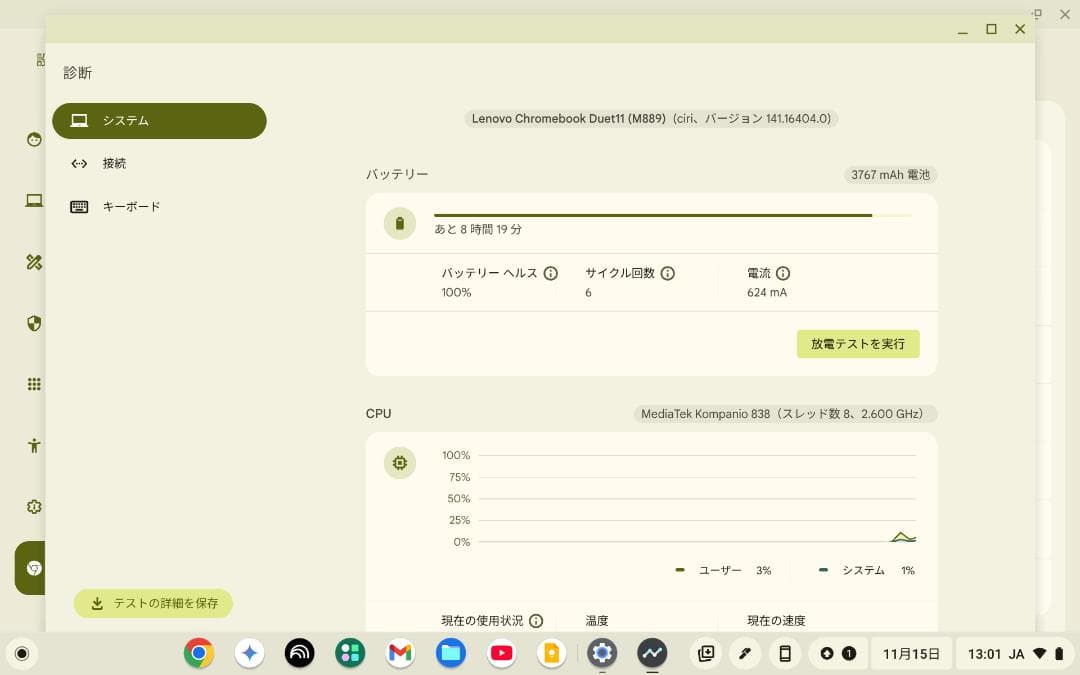This screenshot has width=1080, height=675.
Task: Click the CPU gear icon beside the usage chart
Action: 399,463
